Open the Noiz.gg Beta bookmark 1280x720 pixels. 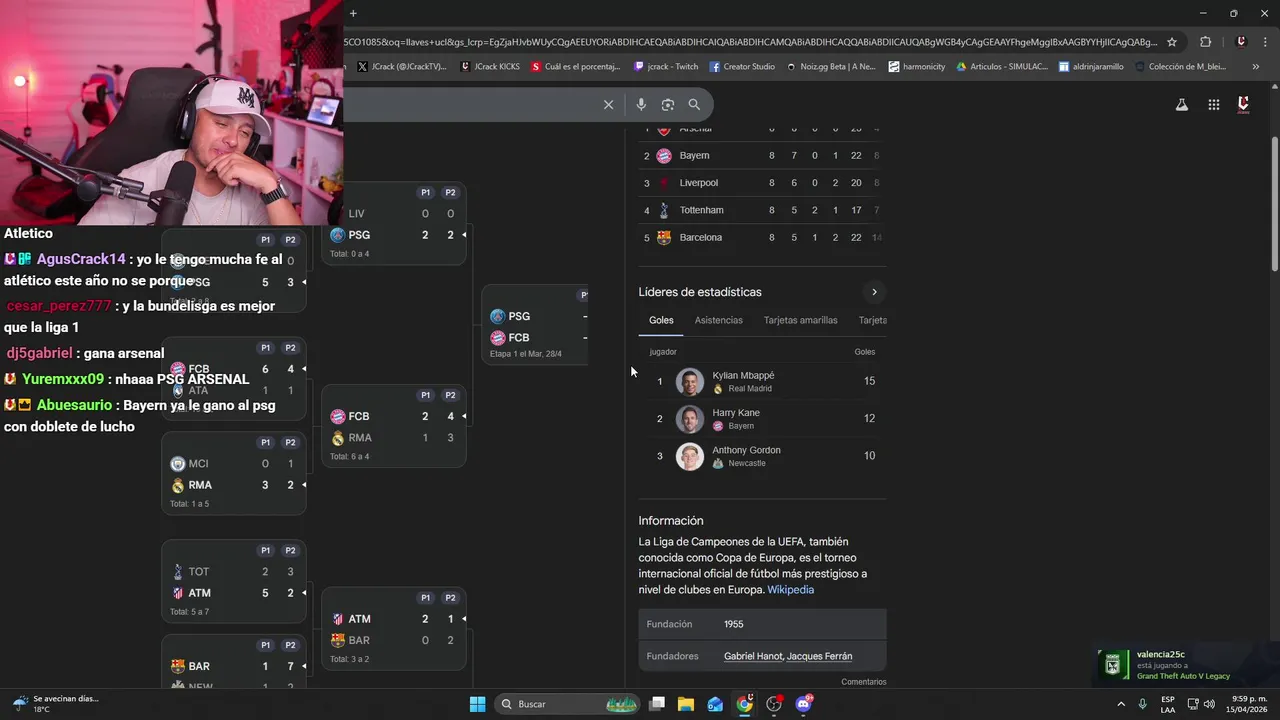pyautogui.click(x=830, y=67)
